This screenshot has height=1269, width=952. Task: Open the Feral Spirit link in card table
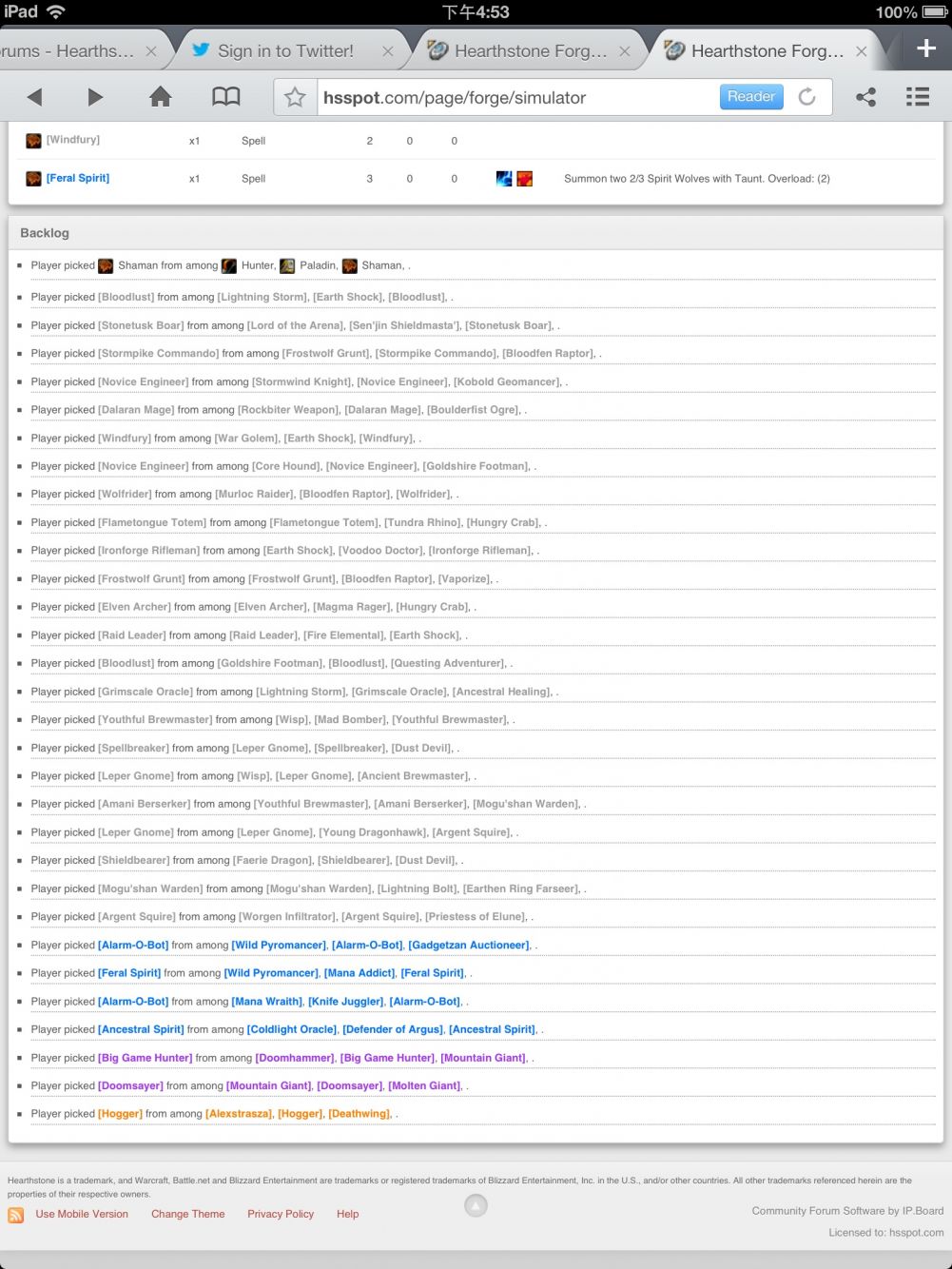[x=78, y=178]
